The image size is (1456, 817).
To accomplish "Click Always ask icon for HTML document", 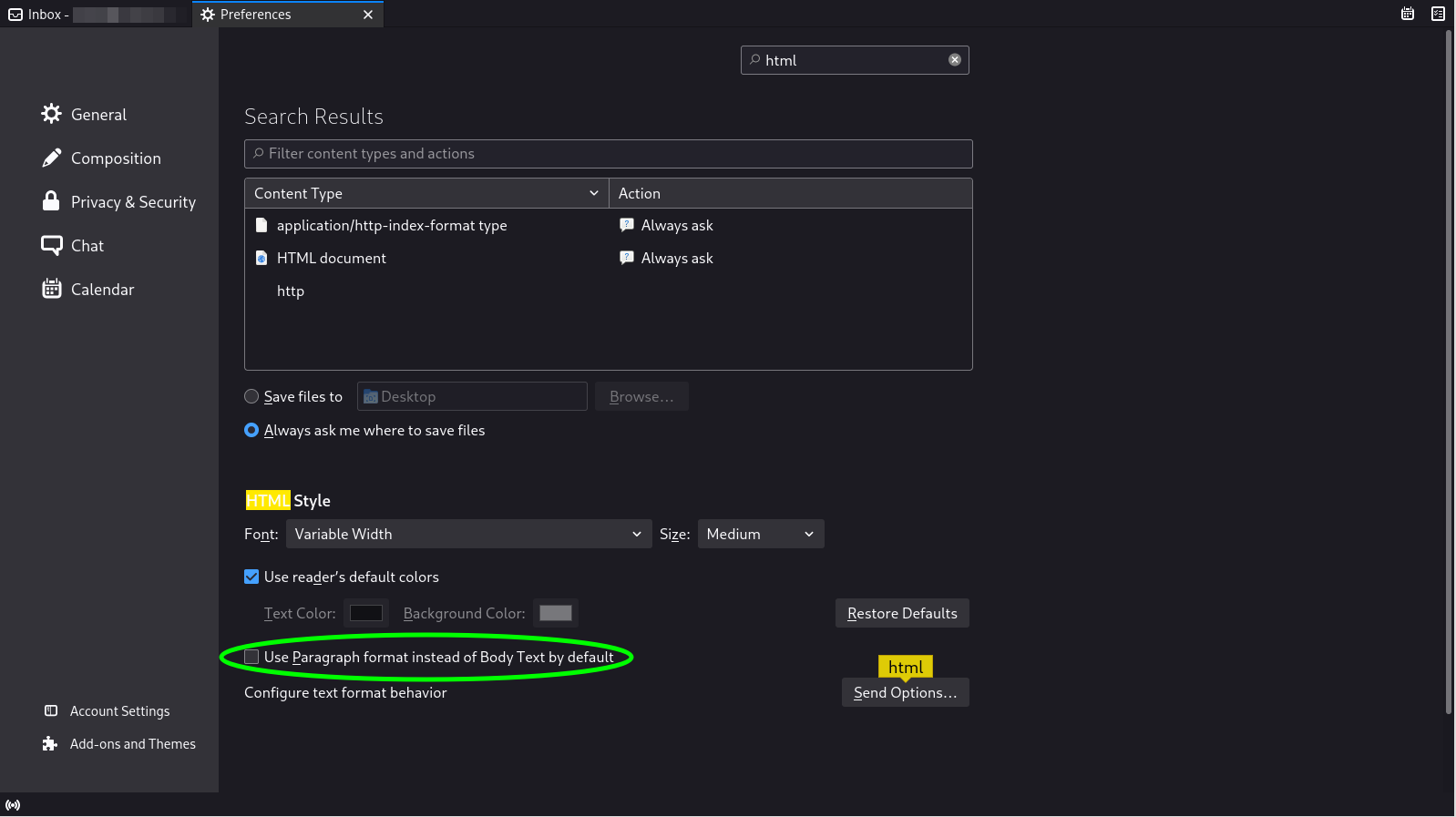I will (627, 258).
